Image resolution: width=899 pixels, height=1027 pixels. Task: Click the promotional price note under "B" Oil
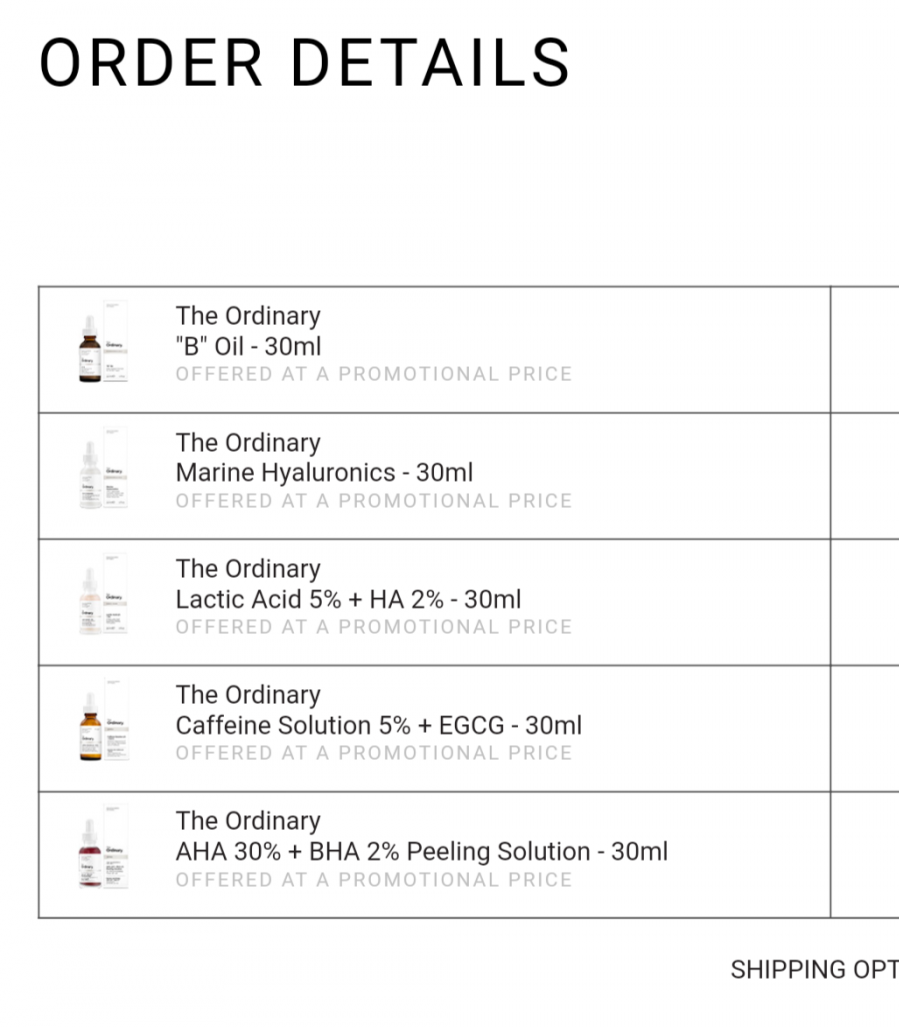(374, 374)
